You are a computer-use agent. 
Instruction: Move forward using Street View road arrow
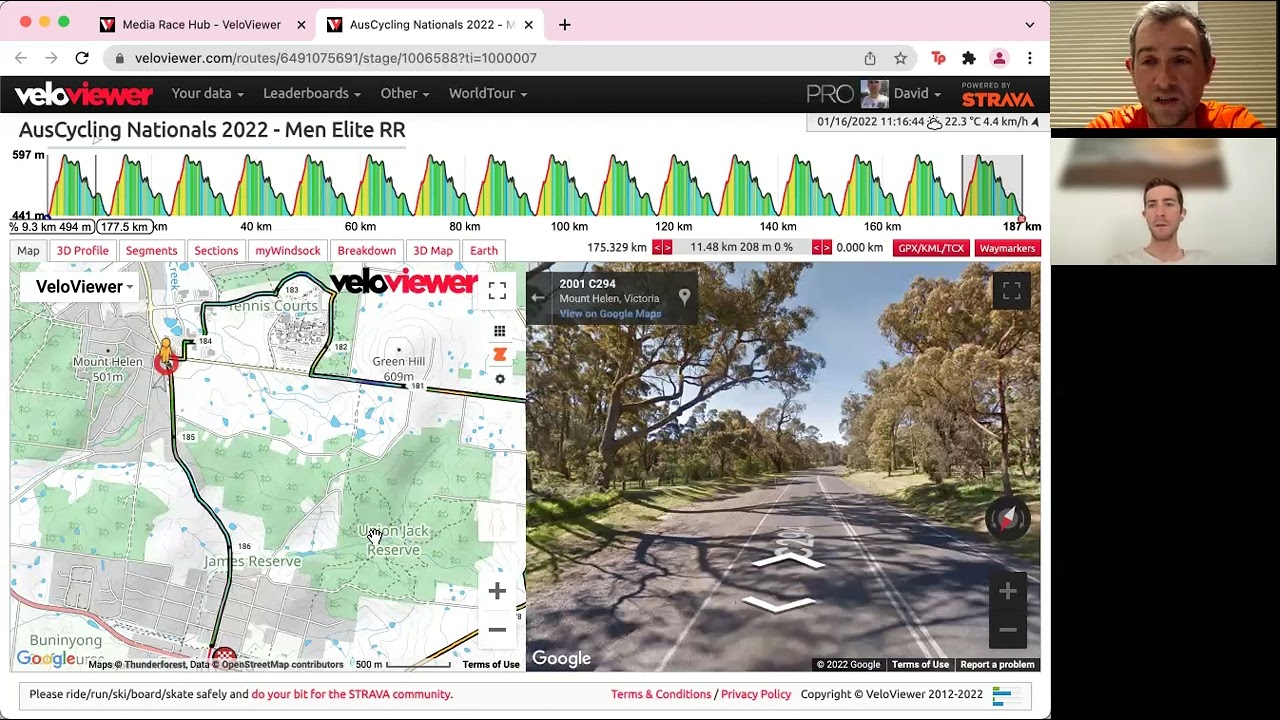(x=789, y=561)
